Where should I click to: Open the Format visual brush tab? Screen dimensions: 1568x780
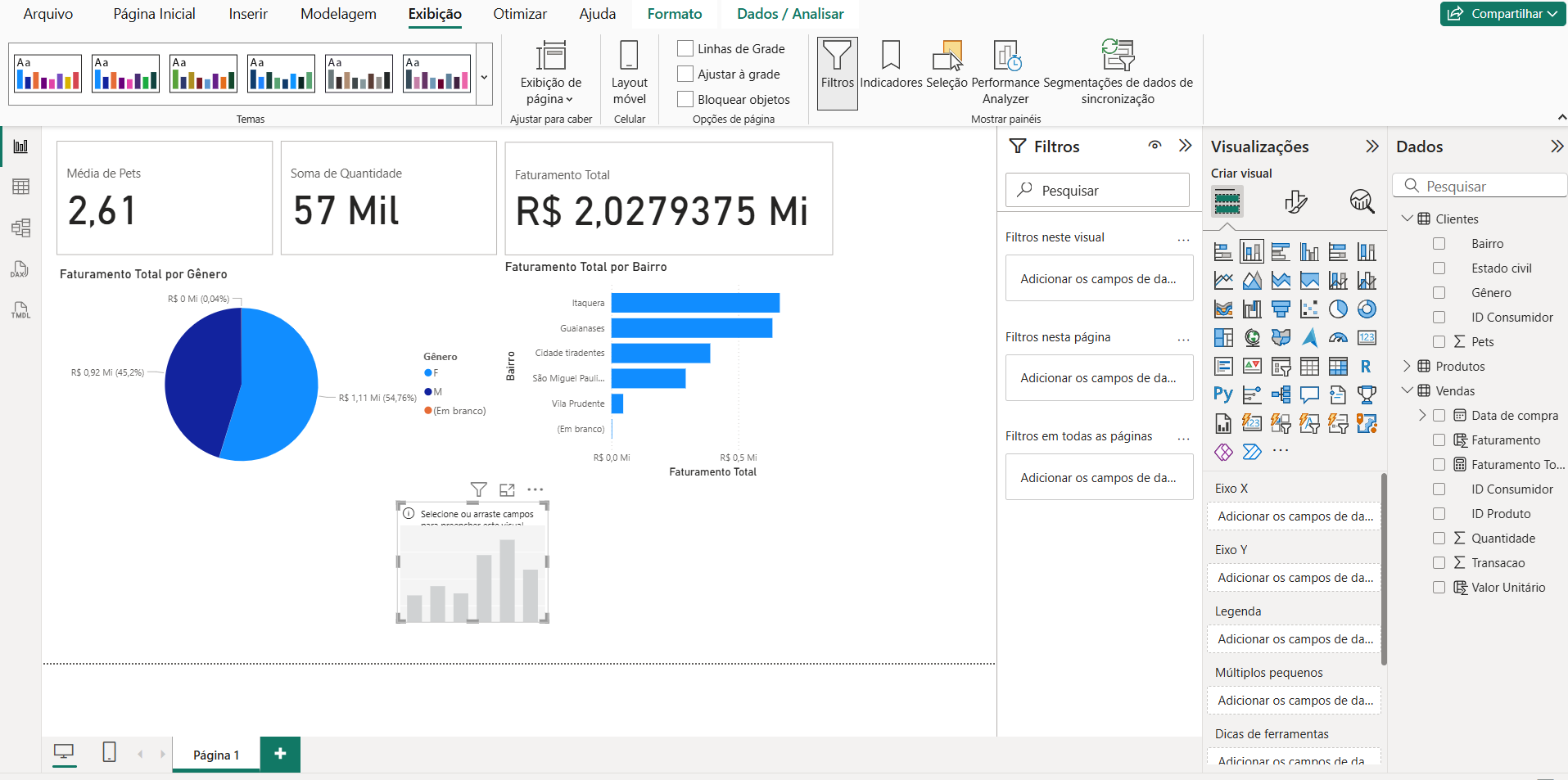[1295, 201]
